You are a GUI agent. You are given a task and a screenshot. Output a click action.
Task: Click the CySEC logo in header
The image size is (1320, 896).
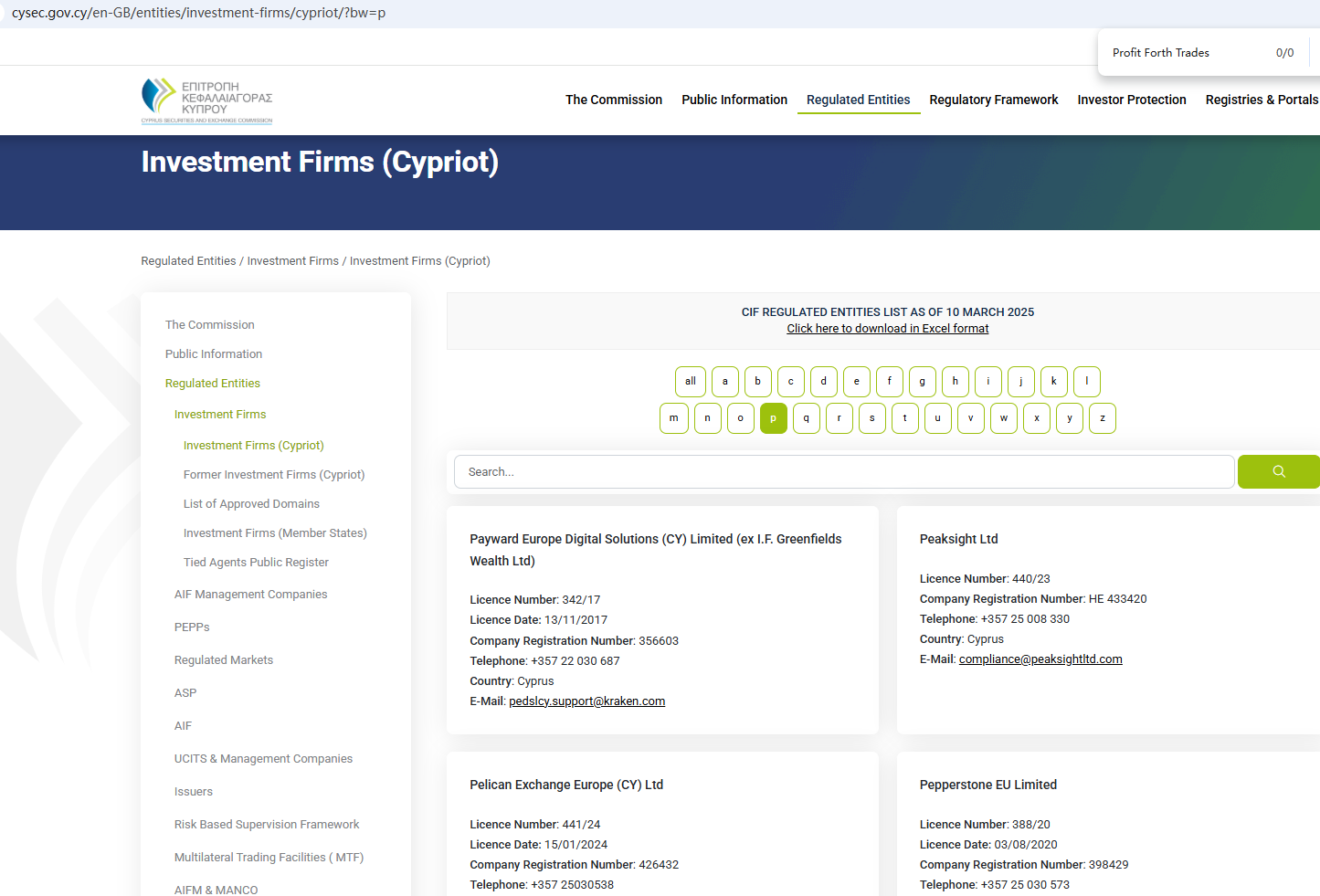206,100
